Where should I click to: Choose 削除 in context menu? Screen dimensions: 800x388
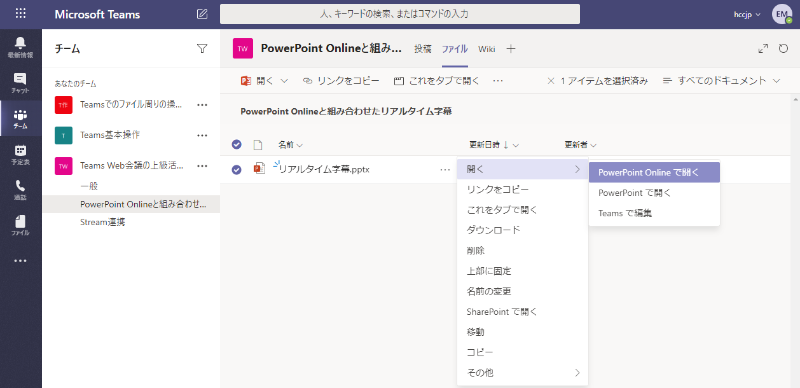(x=522, y=250)
